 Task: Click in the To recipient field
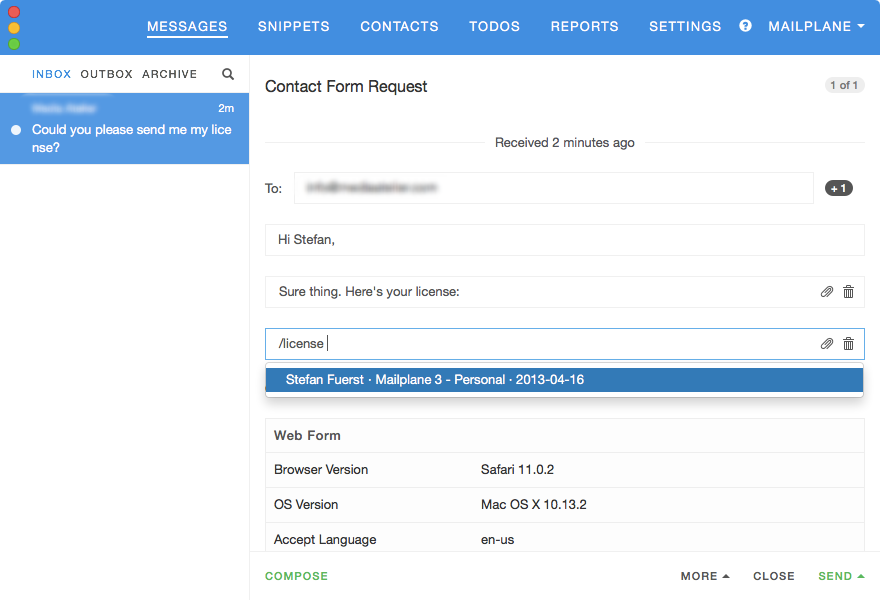(x=553, y=188)
